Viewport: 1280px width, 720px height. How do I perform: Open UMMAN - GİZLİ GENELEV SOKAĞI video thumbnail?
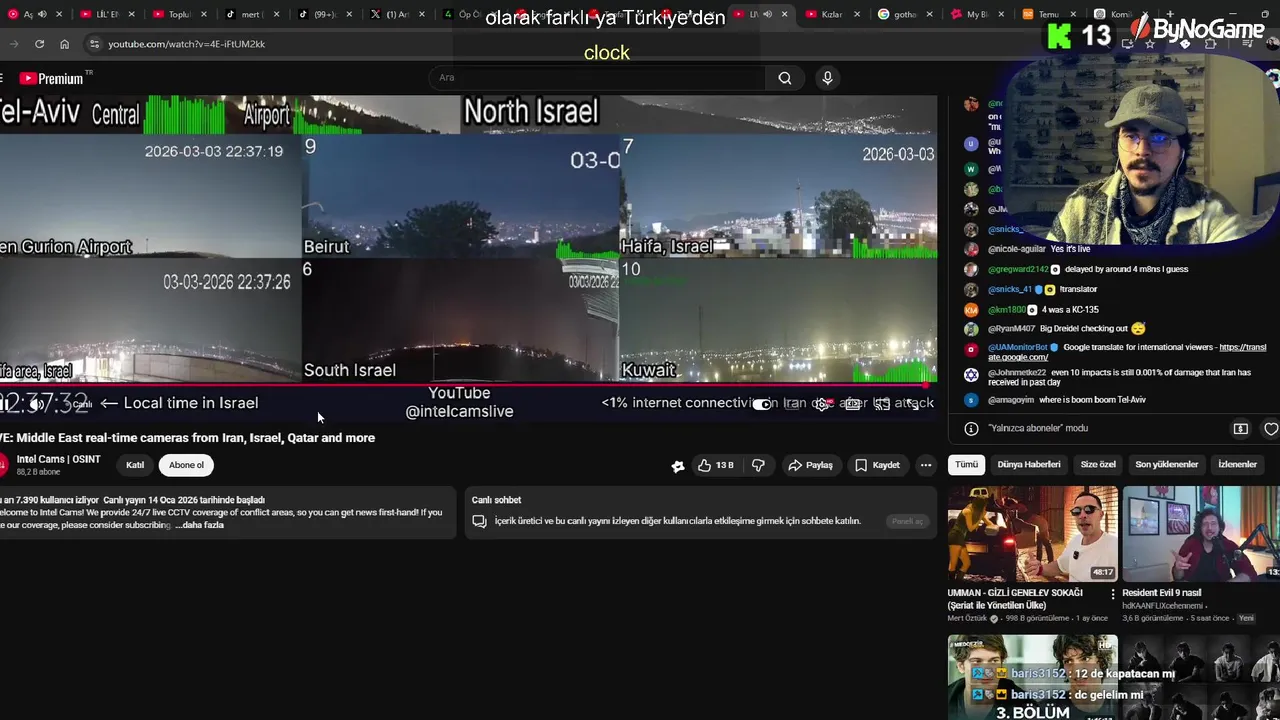[x=1033, y=533]
